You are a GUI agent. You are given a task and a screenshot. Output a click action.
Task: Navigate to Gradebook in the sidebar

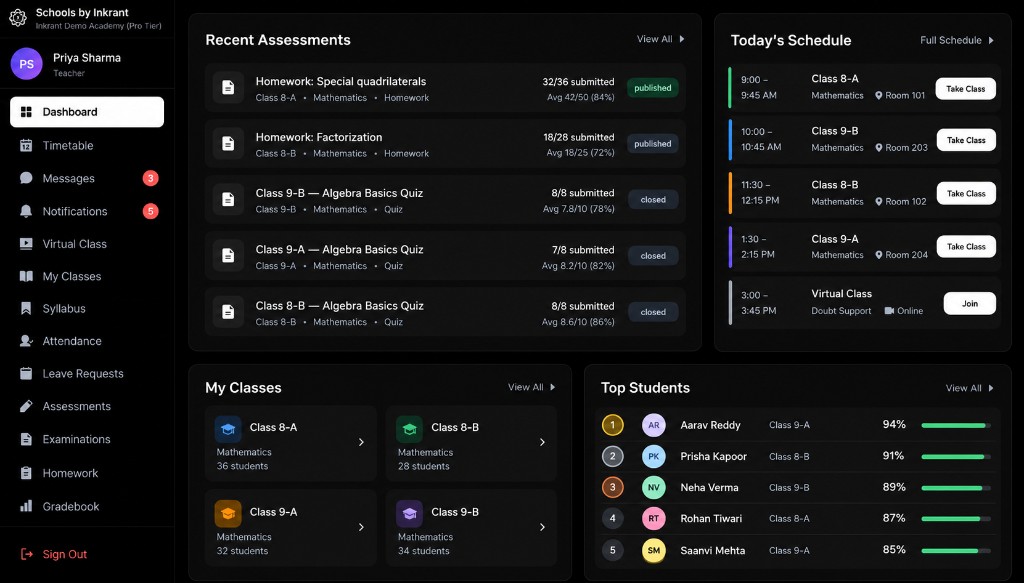(87, 506)
